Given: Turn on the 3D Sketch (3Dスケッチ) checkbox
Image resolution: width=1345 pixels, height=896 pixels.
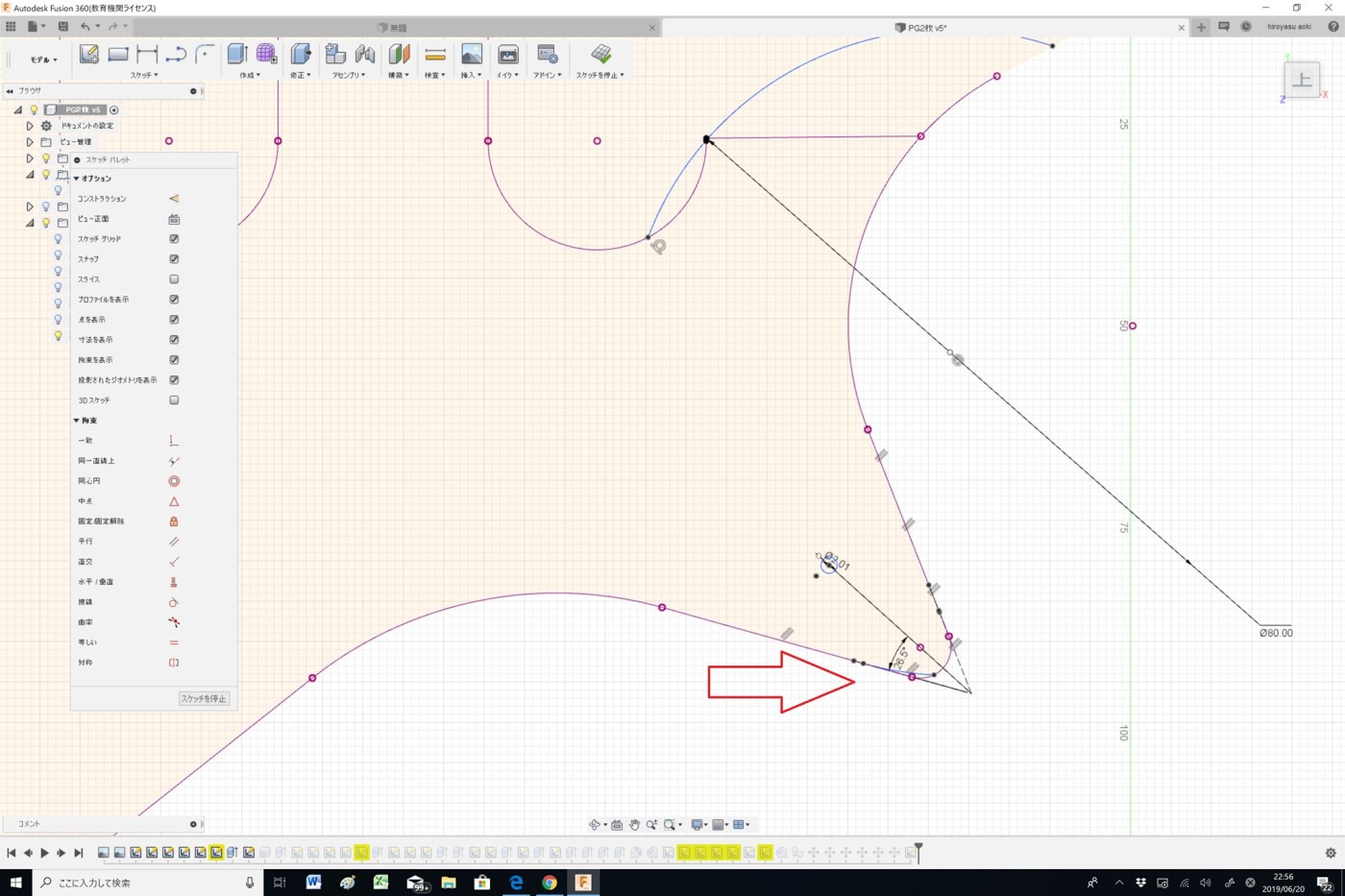Looking at the screenshot, I should [x=174, y=400].
